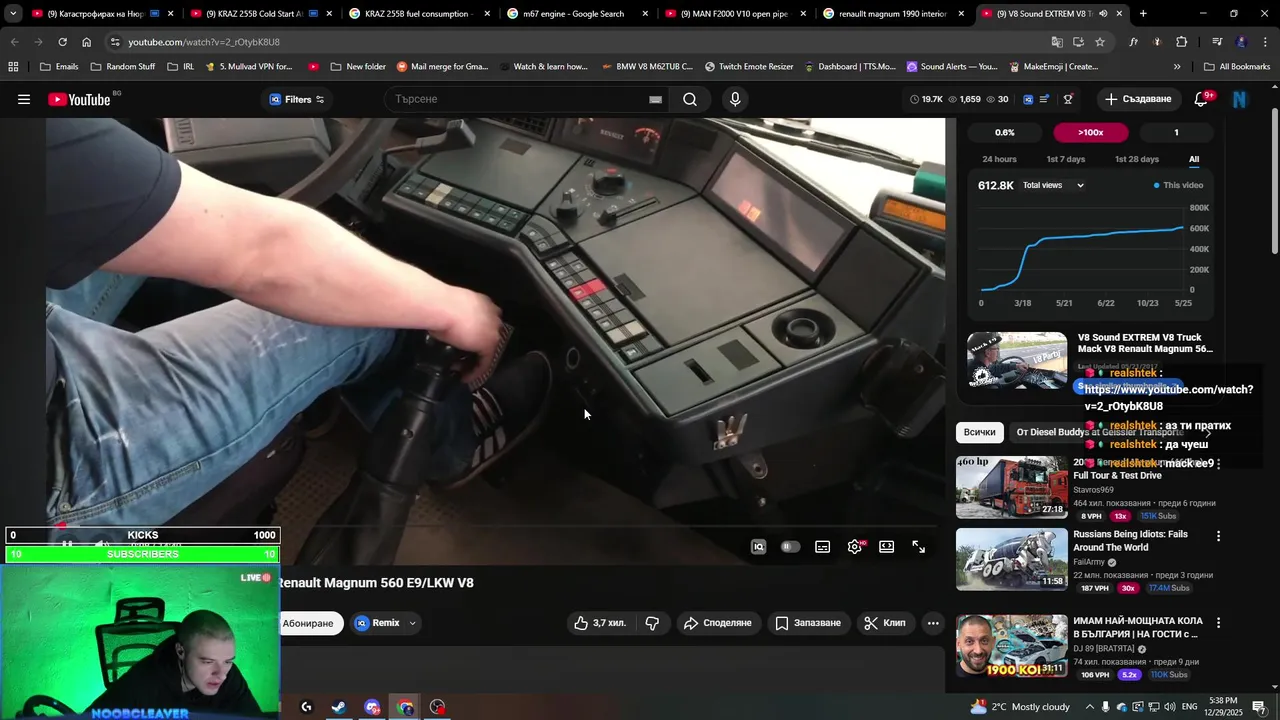The width and height of the screenshot is (1280, 720).
Task: Open the Remix dropdown arrow
Action: pos(412,623)
